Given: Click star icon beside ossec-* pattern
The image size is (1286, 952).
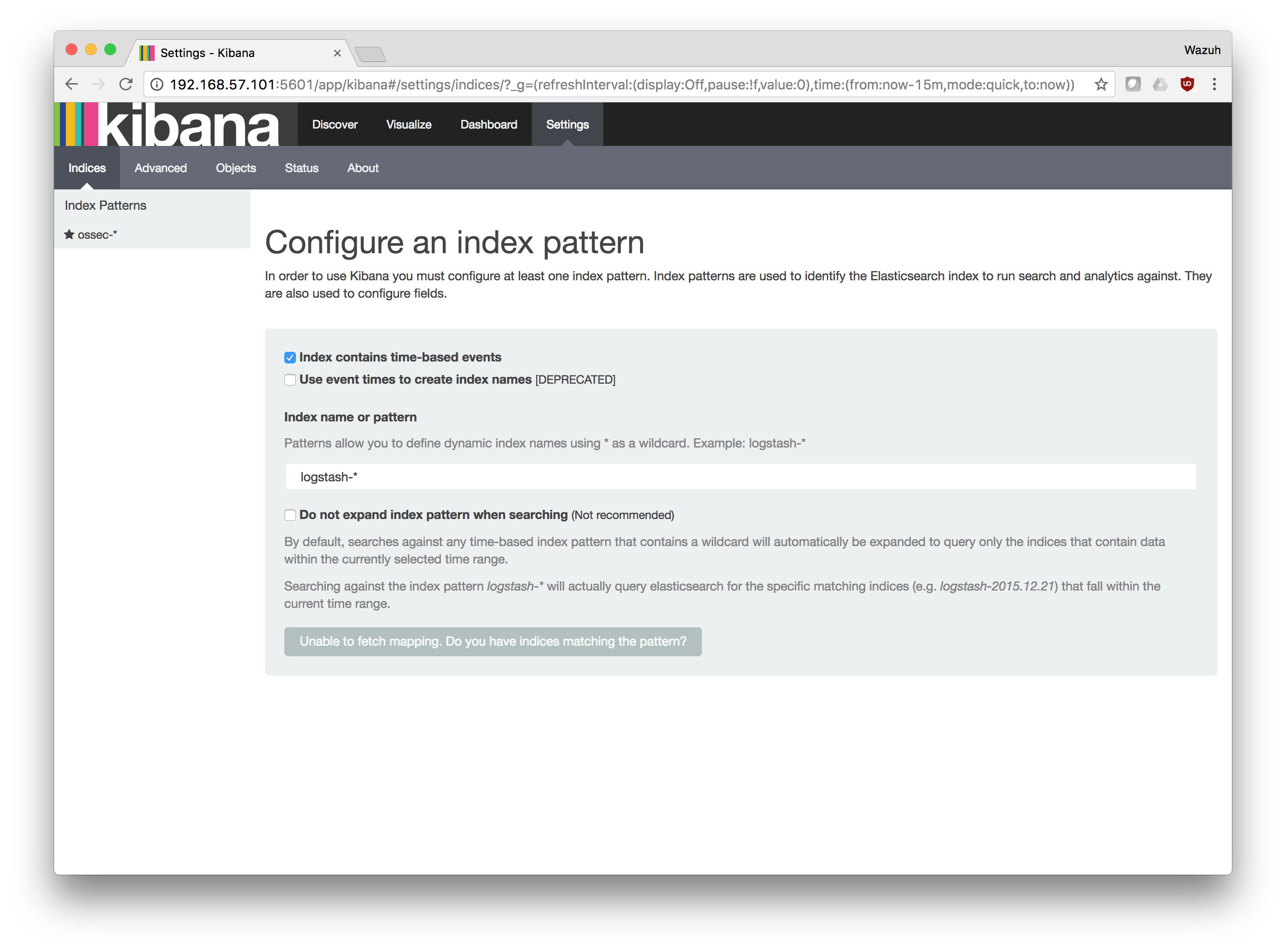Looking at the screenshot, I should pos(69,234).
